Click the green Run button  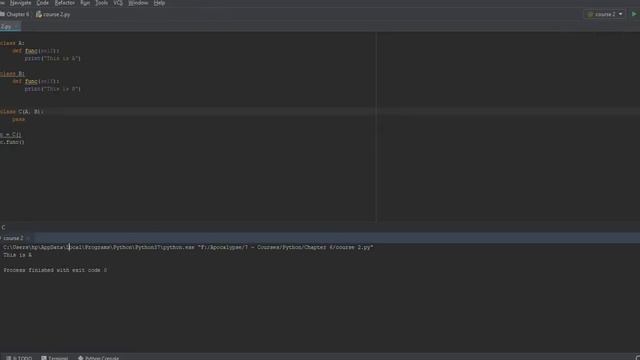(634, 14)
